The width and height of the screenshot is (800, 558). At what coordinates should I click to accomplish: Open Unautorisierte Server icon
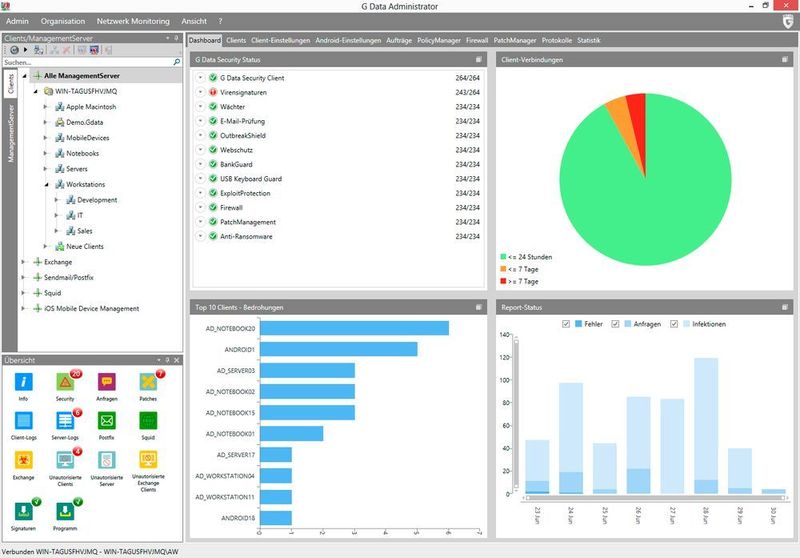pyautogui.click(x=107, y=460)
